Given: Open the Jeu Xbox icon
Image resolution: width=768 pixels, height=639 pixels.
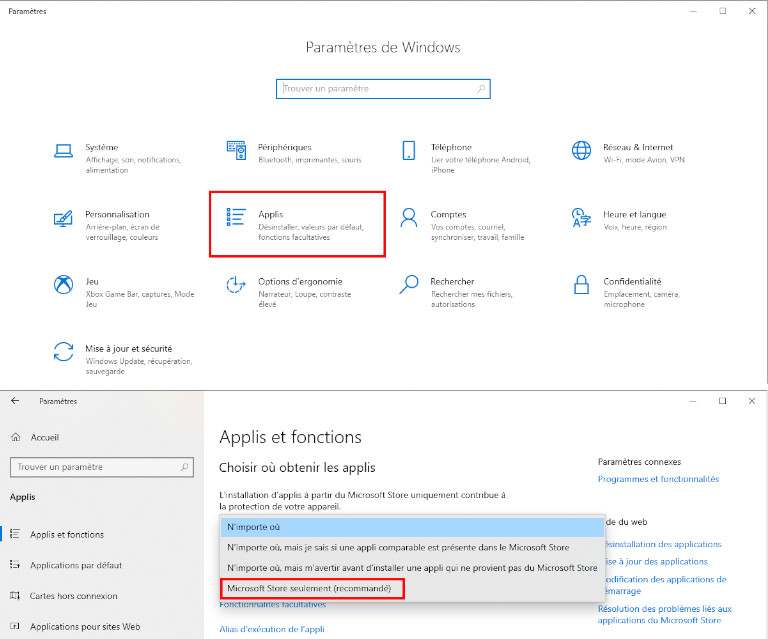Looking at the screenshot, I should coord(63,284).
